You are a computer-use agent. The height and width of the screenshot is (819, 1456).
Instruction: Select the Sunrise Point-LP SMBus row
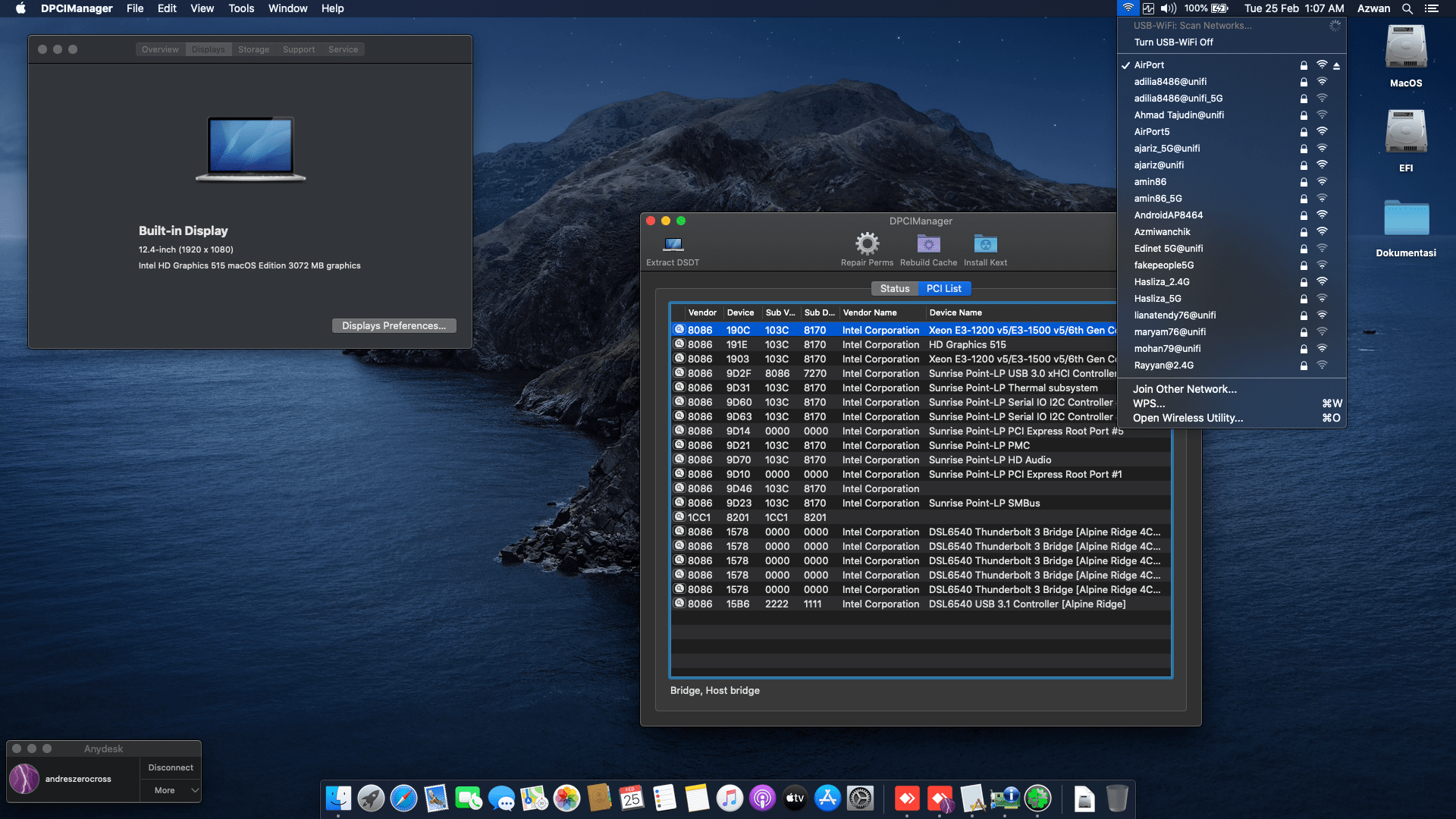point(921,504)
